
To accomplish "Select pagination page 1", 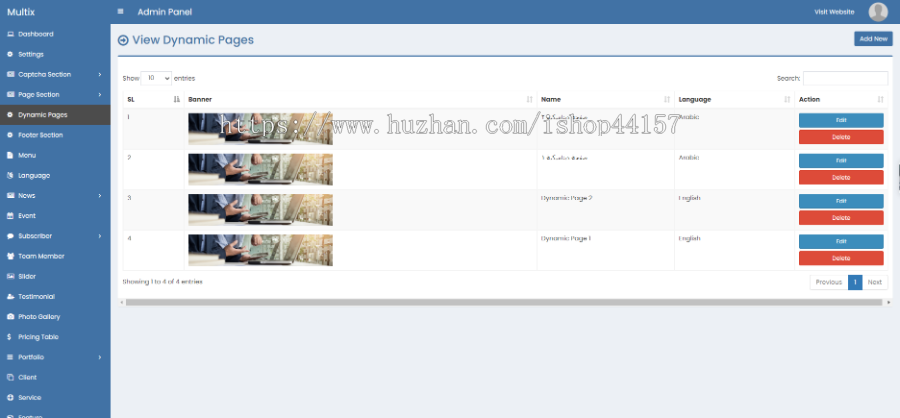I will 855,282.
